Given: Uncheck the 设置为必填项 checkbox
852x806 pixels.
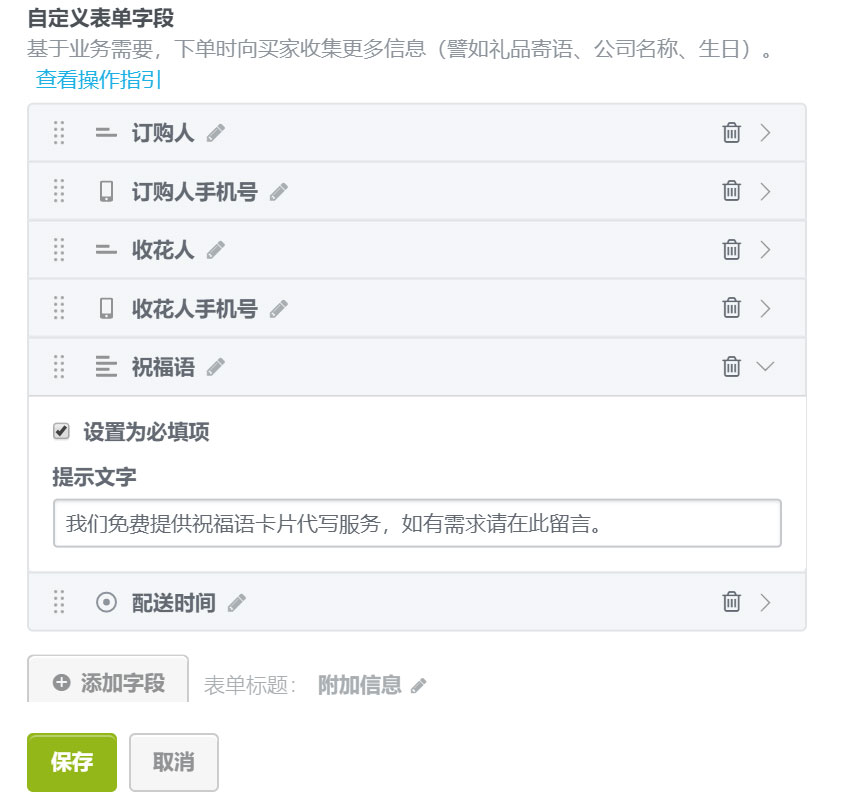Looking at the screenshot, I should click(x=60, y=430).
